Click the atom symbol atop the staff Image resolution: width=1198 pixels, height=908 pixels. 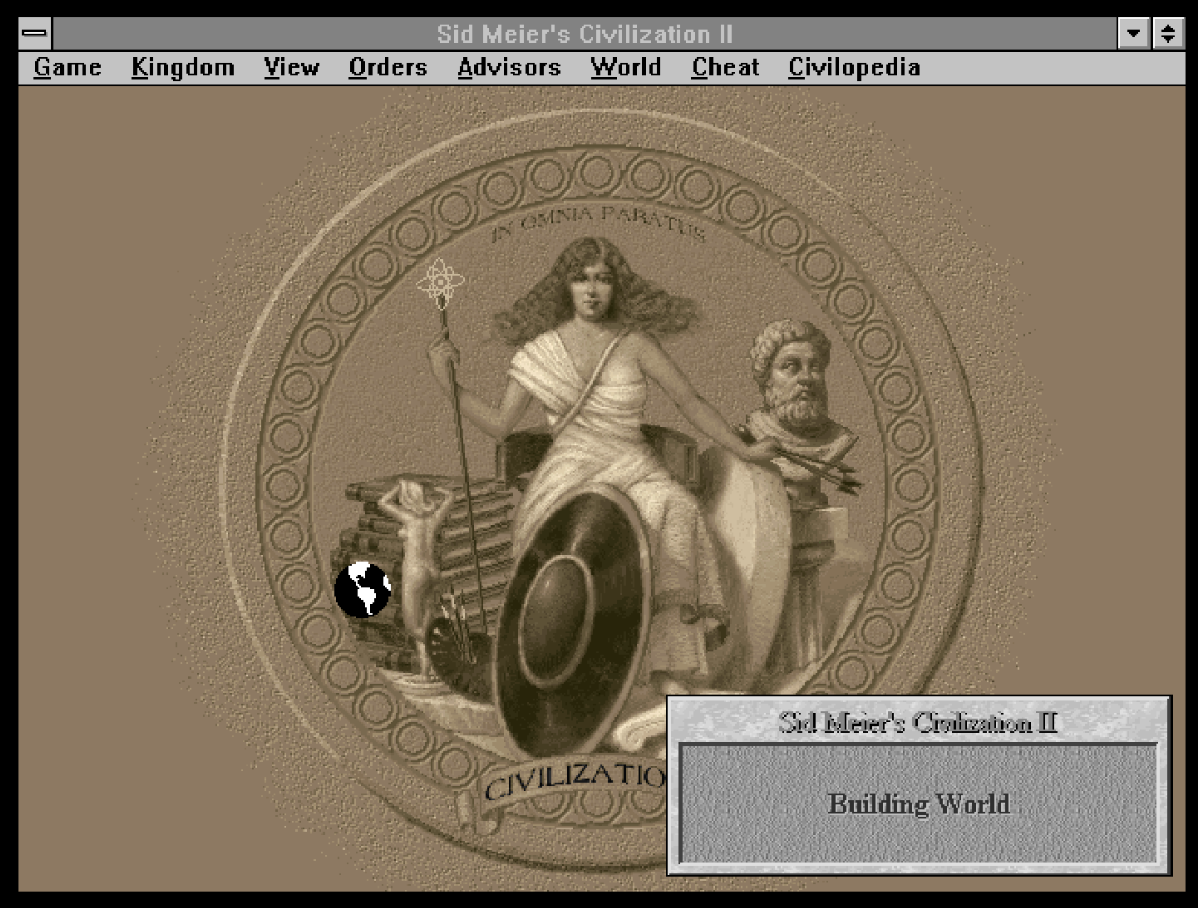click(x=438, y=284)
